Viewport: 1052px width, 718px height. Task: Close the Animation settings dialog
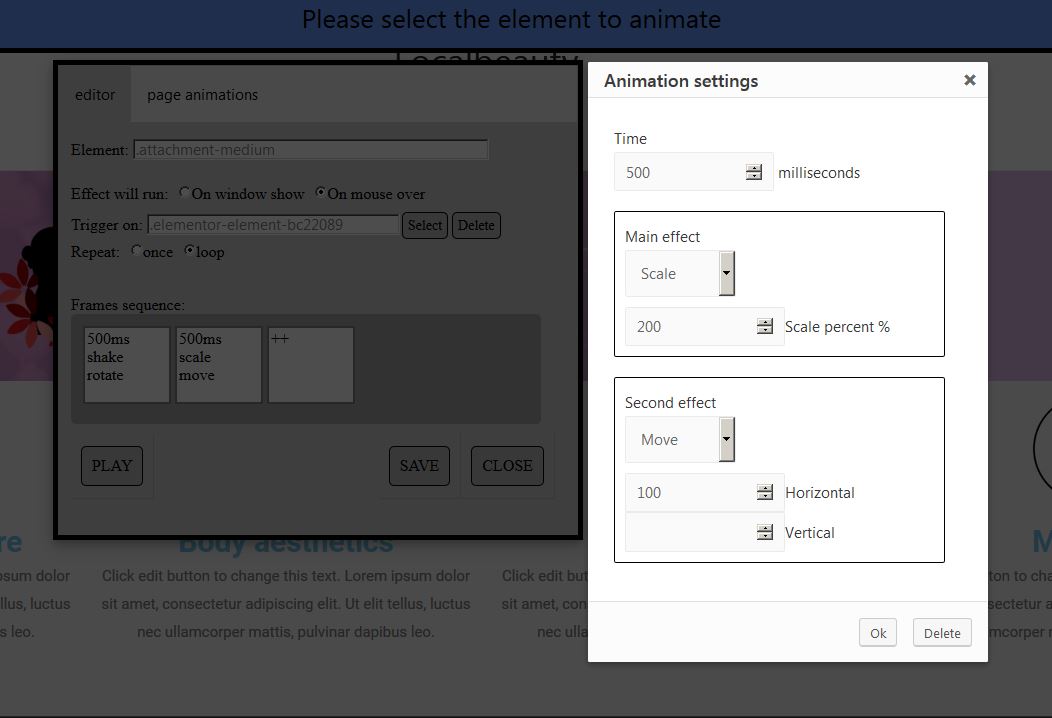tap(969, 80)
